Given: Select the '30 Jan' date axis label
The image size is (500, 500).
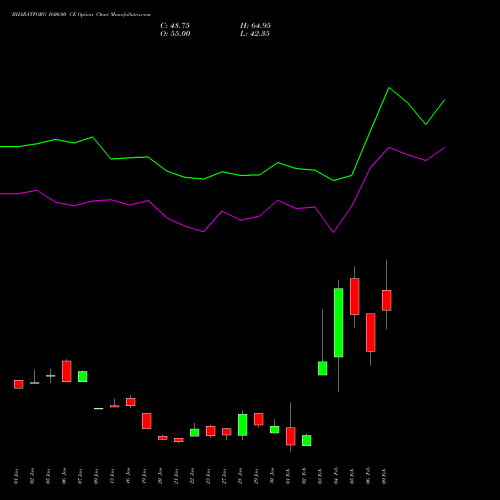Looking at the screenshot, I should click(272, 476).
